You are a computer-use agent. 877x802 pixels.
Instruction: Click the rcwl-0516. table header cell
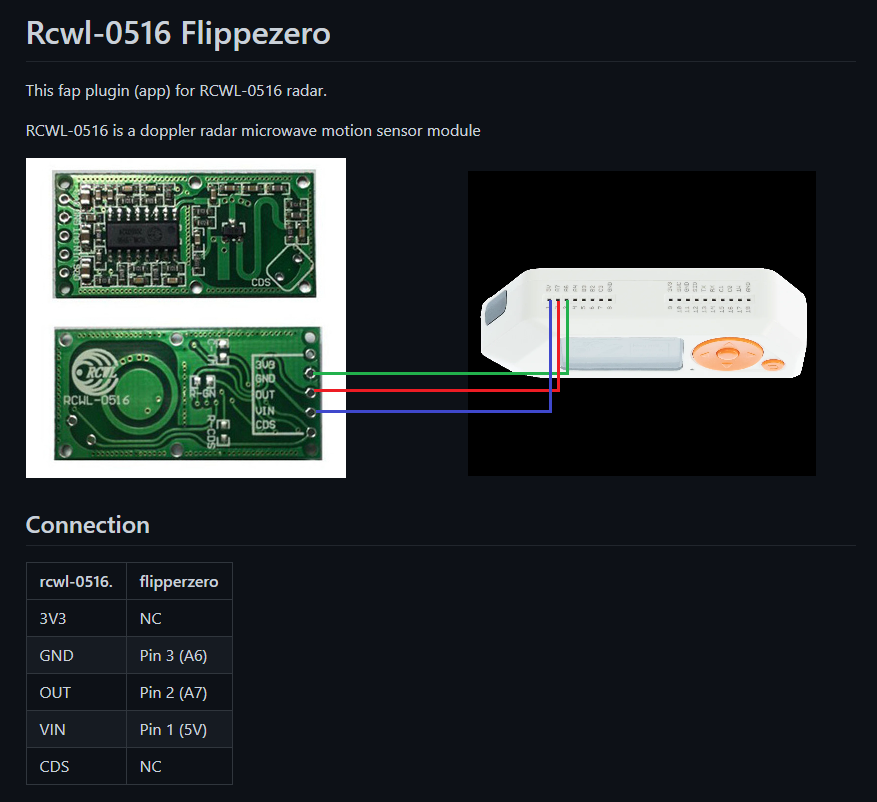[76, 581]
